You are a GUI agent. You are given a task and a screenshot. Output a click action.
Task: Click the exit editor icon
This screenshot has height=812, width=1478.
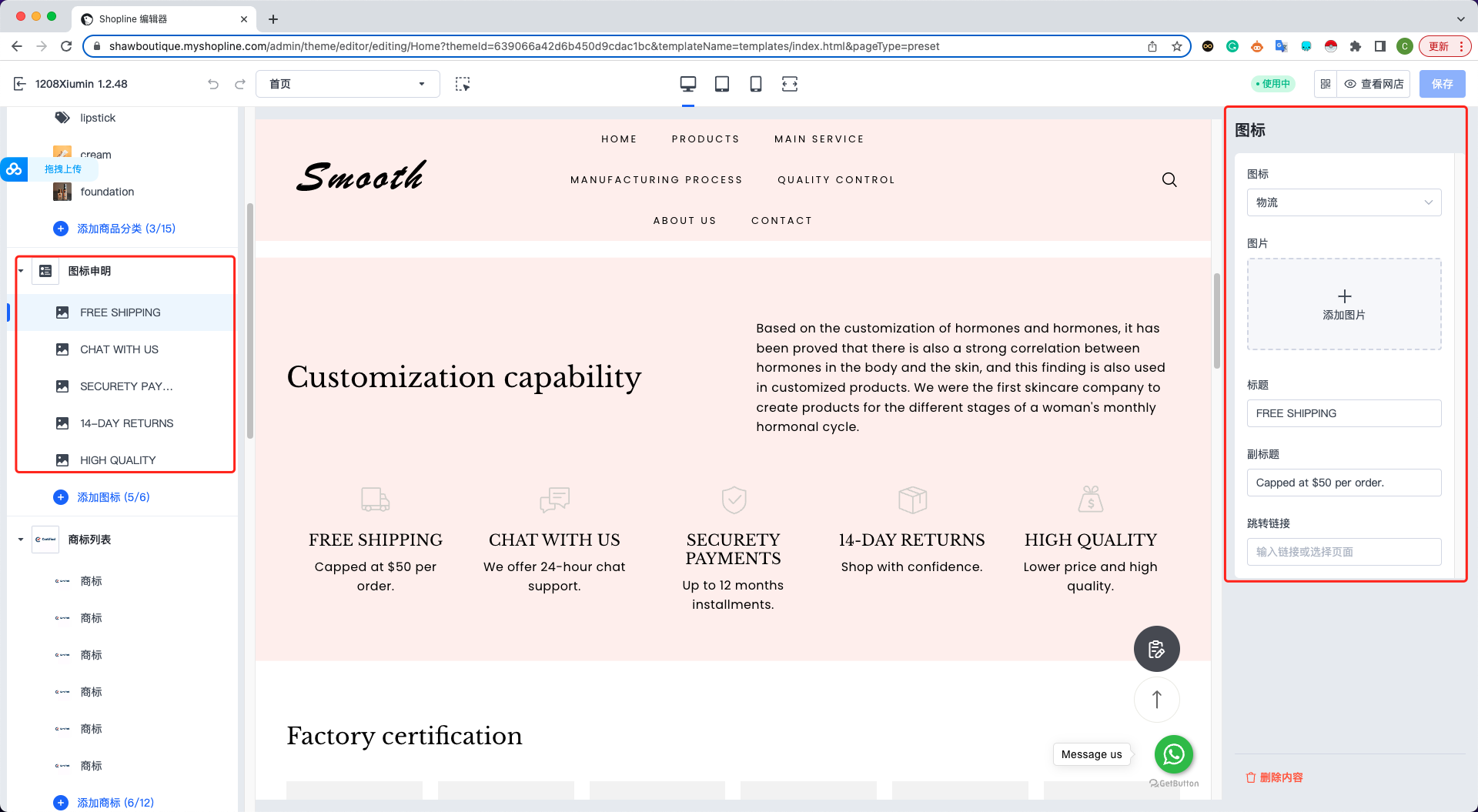pos(20,84)
